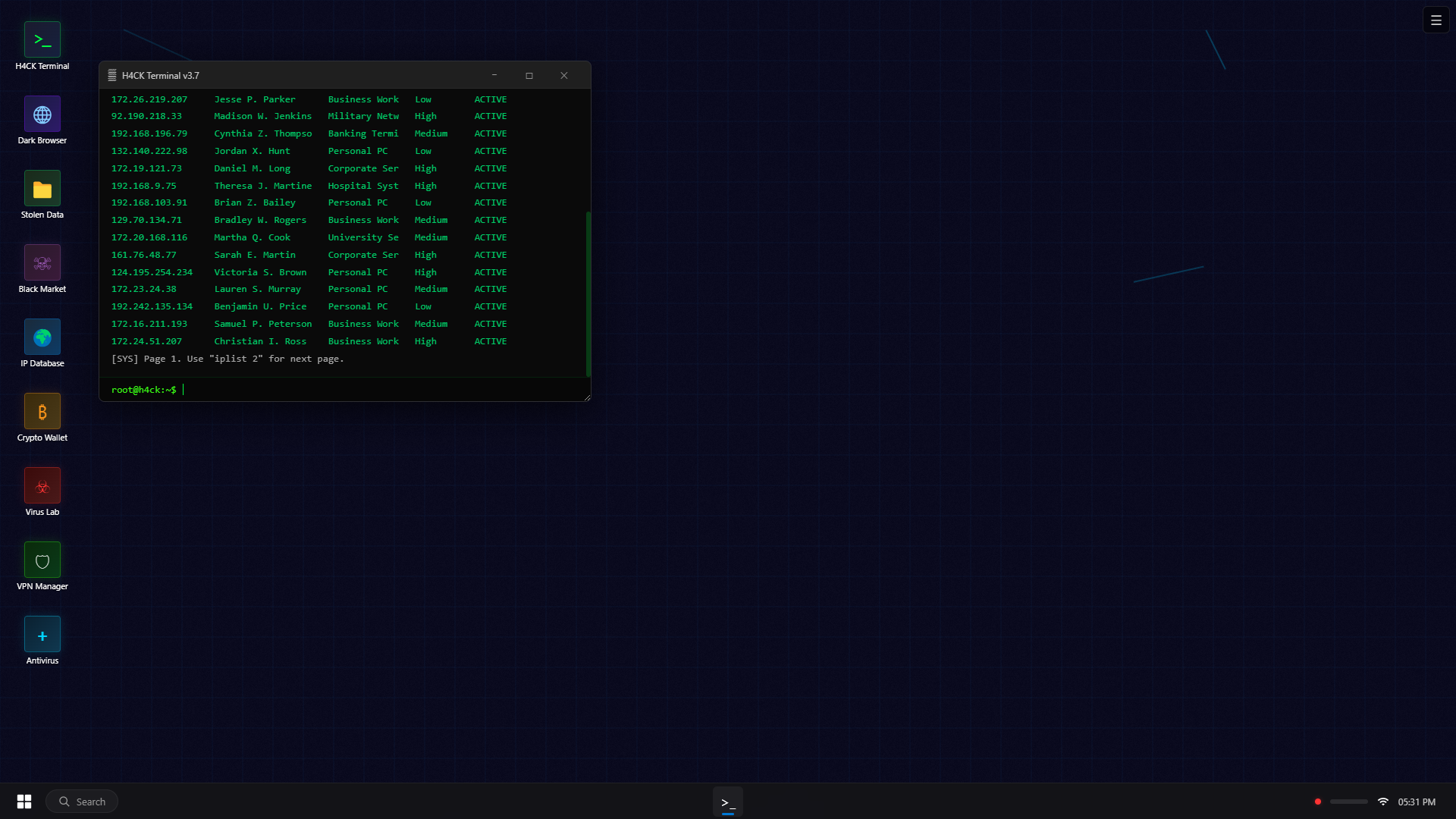Run the Antivirus app
Viewport: 1456px width, 819px height.
(42, 633)
